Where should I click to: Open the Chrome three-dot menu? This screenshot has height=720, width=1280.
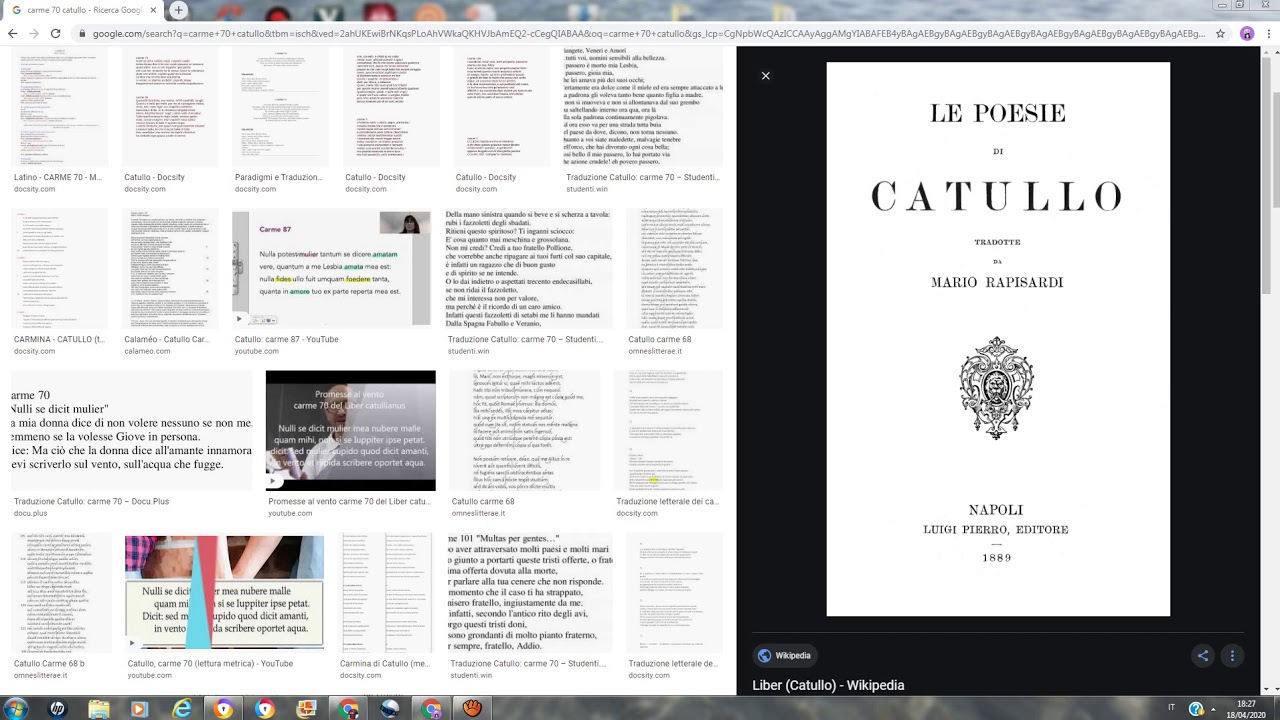click(1267, 33)
